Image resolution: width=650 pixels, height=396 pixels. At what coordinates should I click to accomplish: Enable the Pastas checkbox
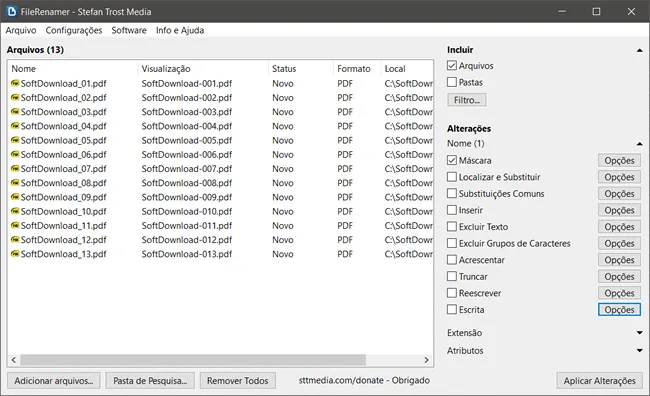pos(452,82)
